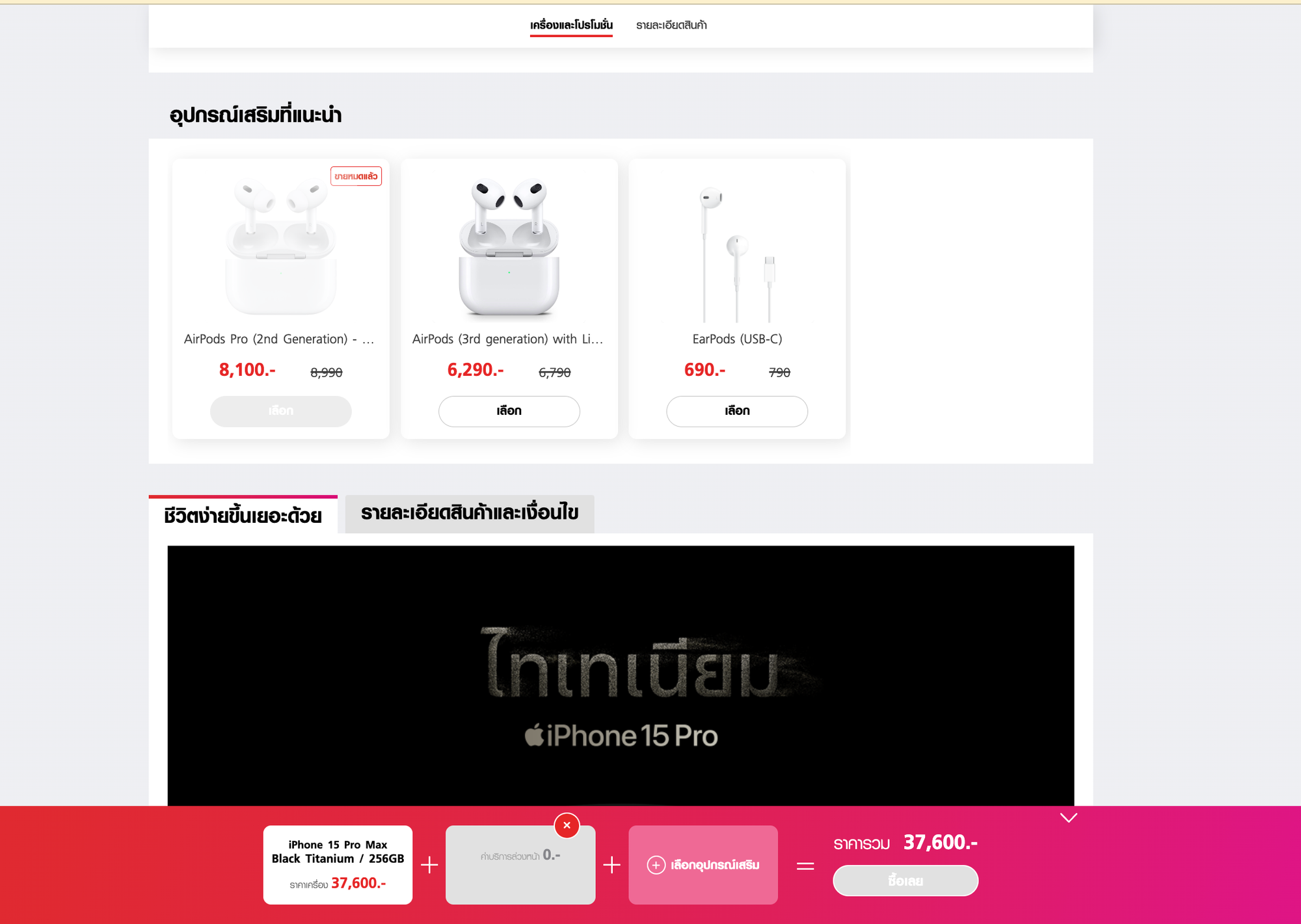Click EarPods USB-C product image

737,254
